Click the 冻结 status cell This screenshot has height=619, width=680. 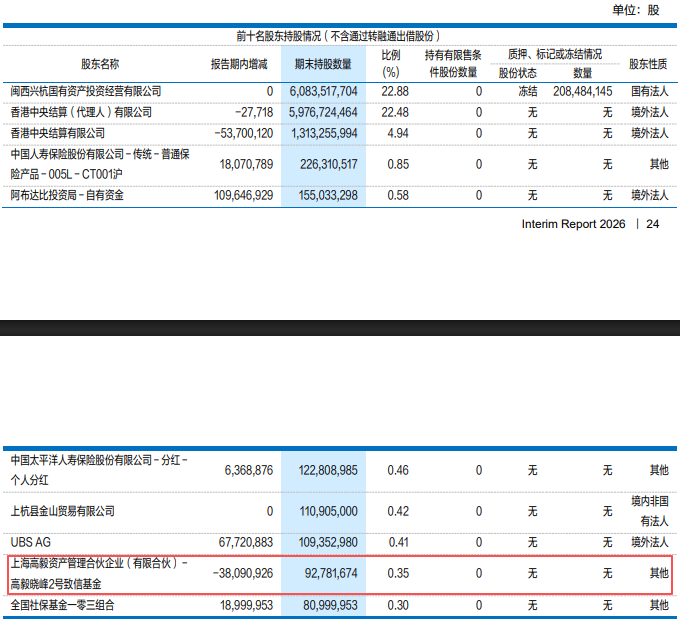[528, 91]
